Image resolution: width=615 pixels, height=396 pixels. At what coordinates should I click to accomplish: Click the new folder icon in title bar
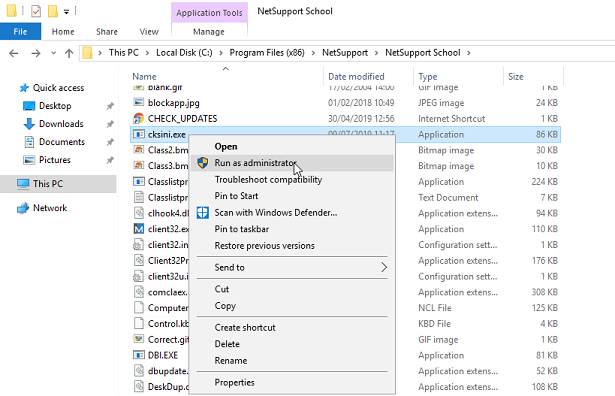pyautogui.click(x=53, y=11)
